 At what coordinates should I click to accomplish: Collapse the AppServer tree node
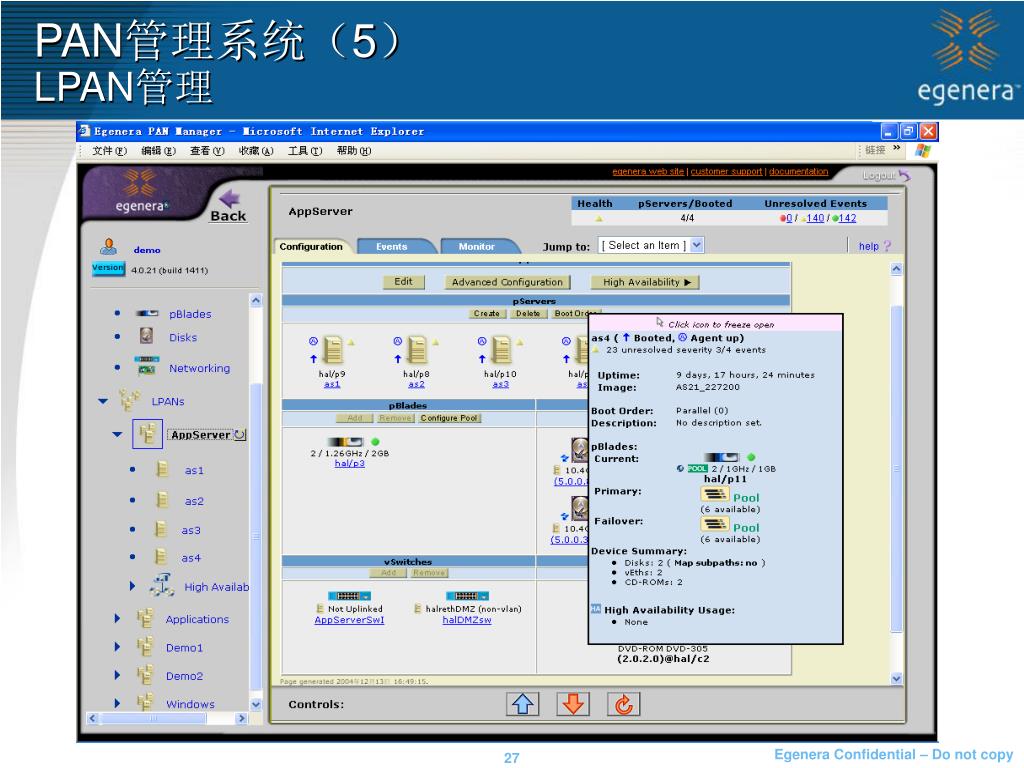coord(117,434)
